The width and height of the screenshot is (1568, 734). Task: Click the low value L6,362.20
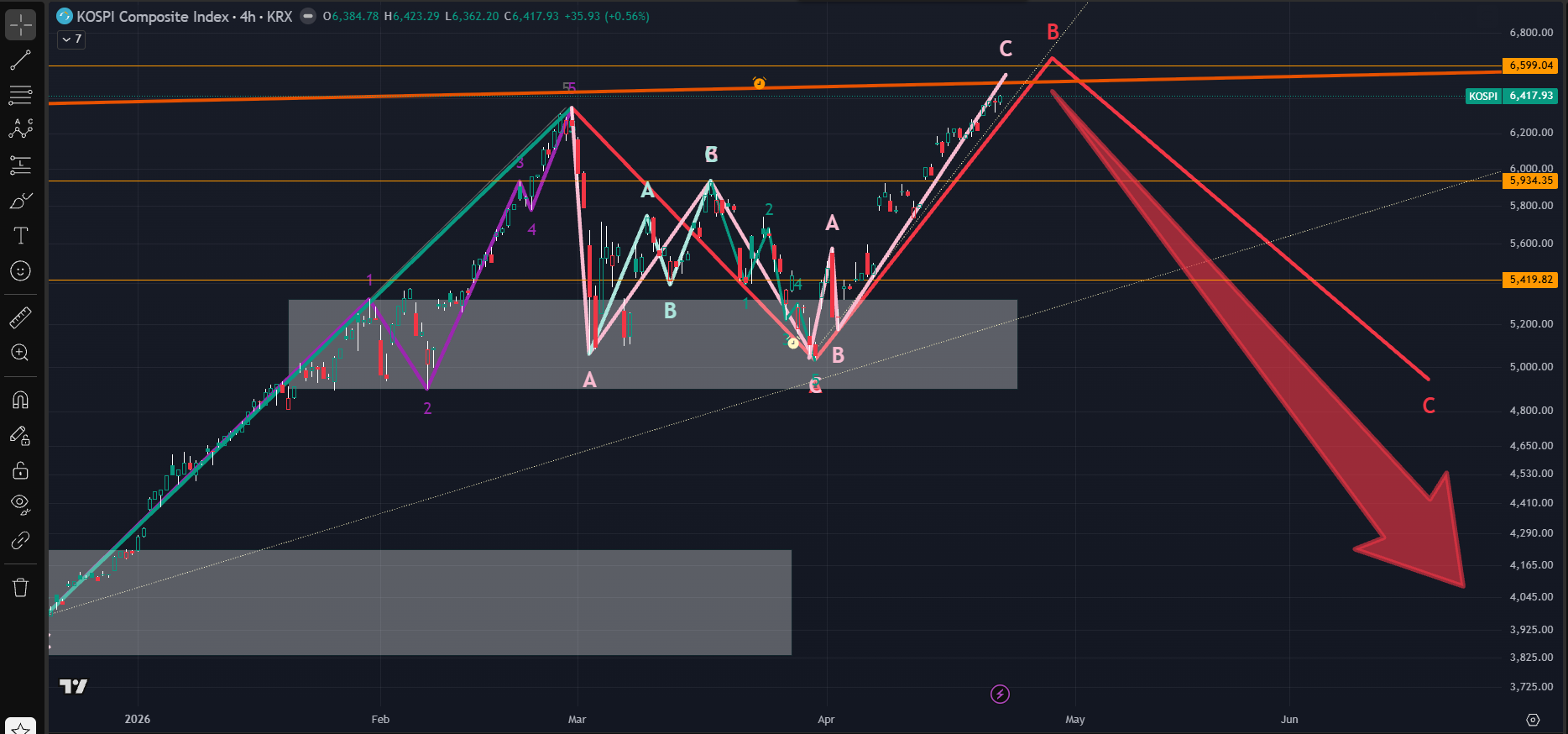472,16
